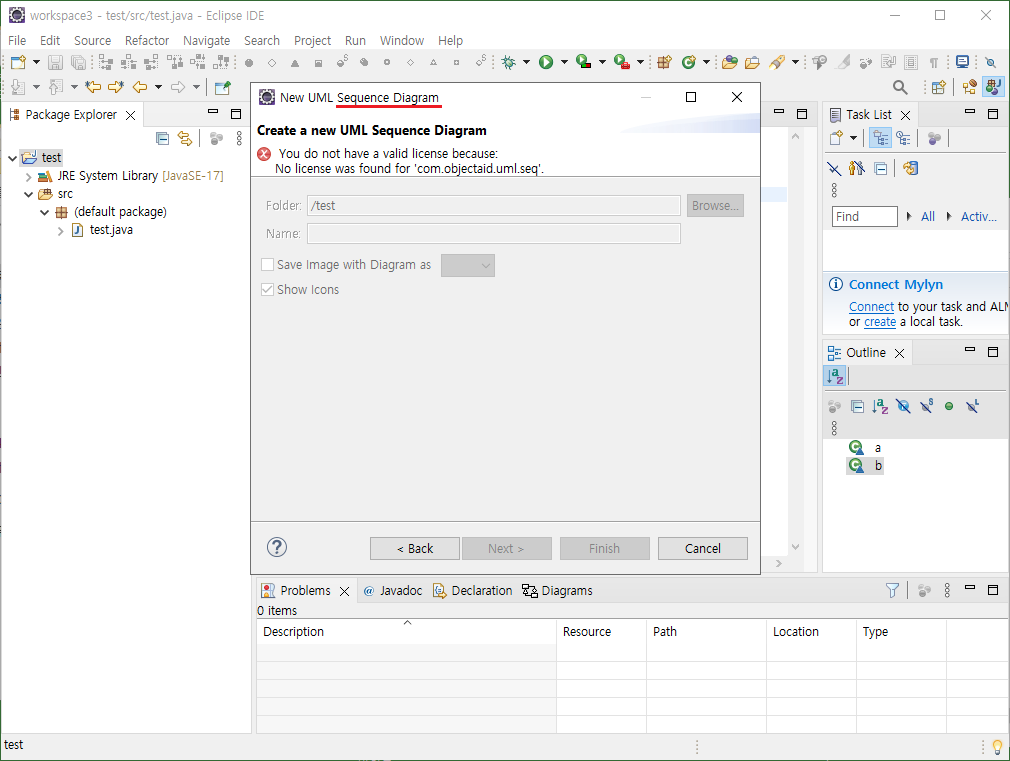Toggle Link with Editor in Package Explorer

pyautogui.click(x=185, y=138)
